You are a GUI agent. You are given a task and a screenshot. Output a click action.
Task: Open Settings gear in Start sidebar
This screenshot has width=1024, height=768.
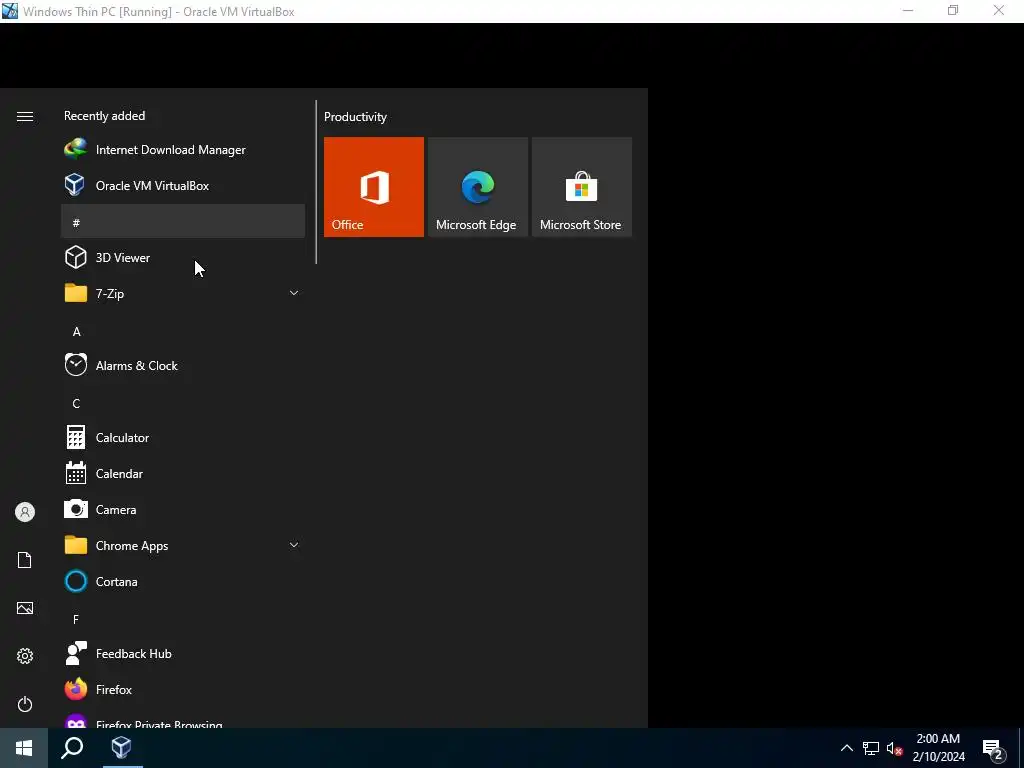tap(25, 656)
